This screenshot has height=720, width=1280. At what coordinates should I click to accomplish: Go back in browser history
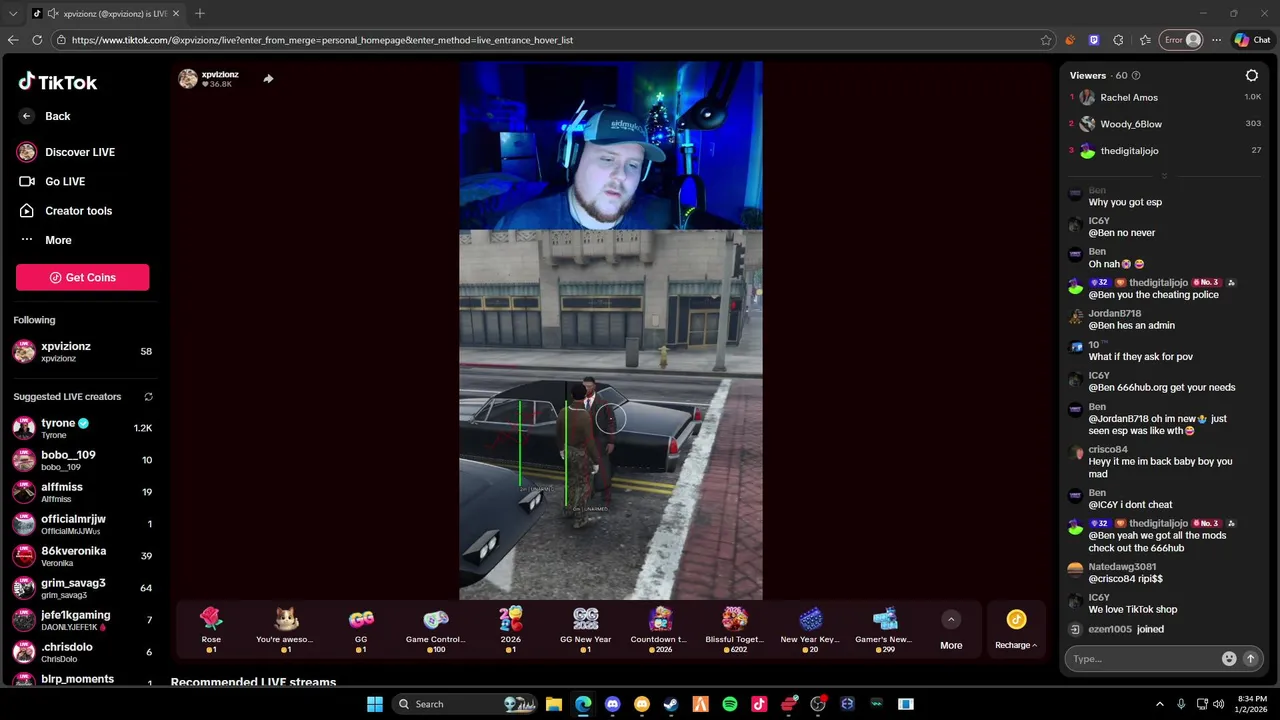pyautogui.click(x=13, y=40)
